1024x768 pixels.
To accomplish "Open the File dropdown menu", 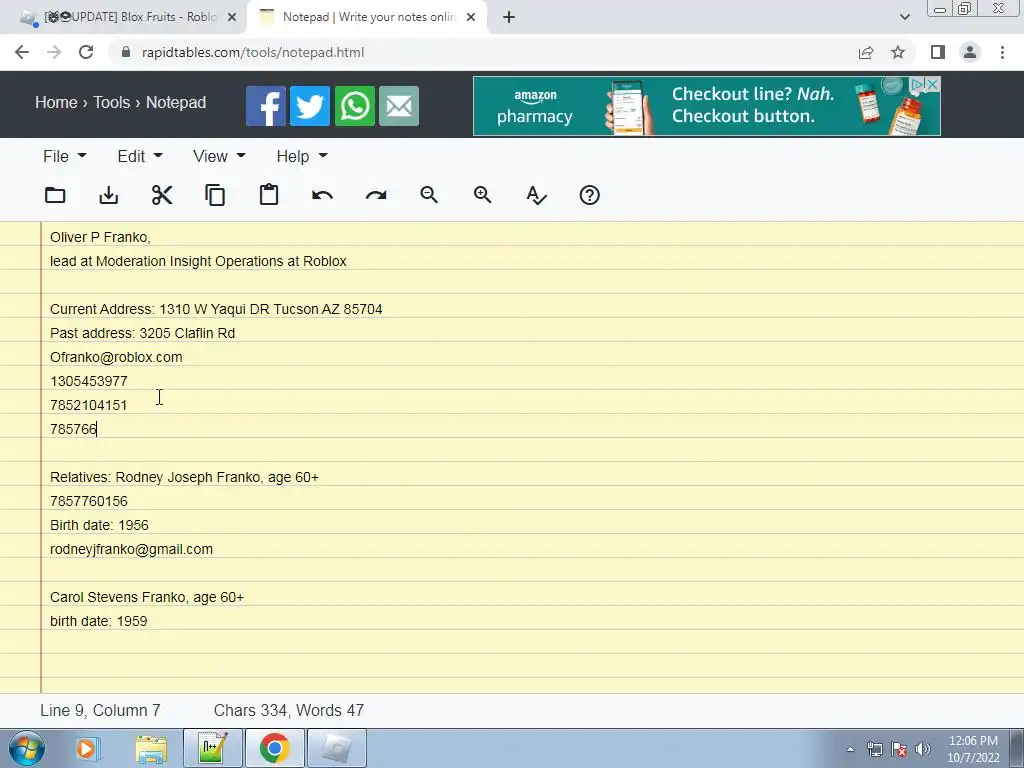I will 65,156.
